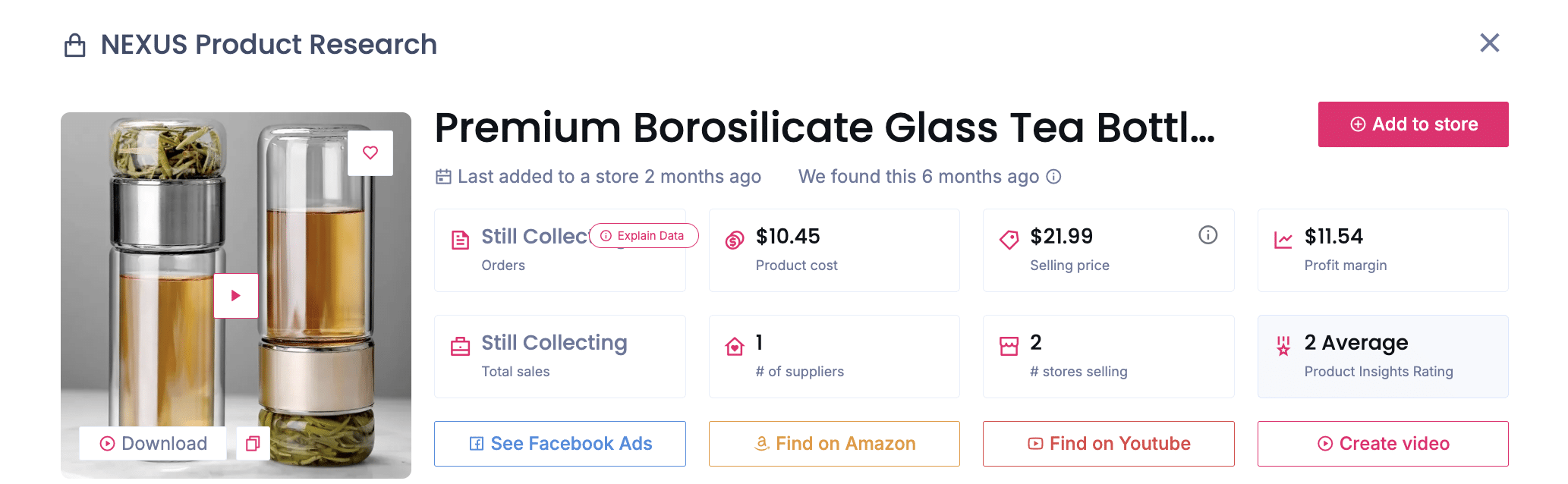Click the Profit margin chart icon

(1283, 240)
